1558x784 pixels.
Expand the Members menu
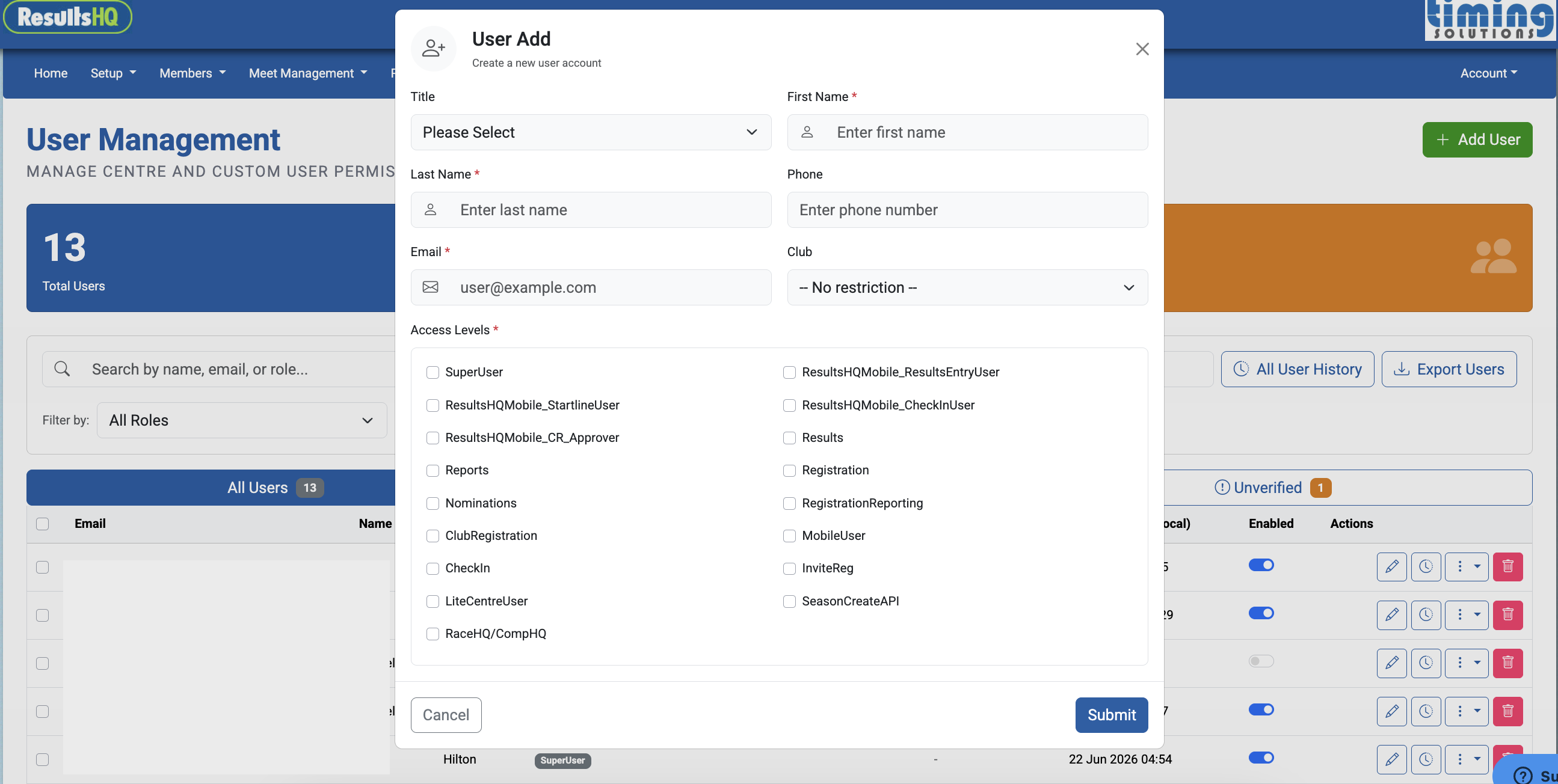[x=192, y=73]
